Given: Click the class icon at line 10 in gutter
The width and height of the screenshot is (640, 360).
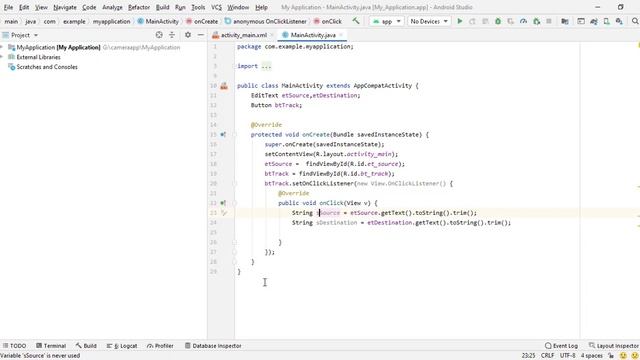Looking at the screenshot, I should coord(224,86).
